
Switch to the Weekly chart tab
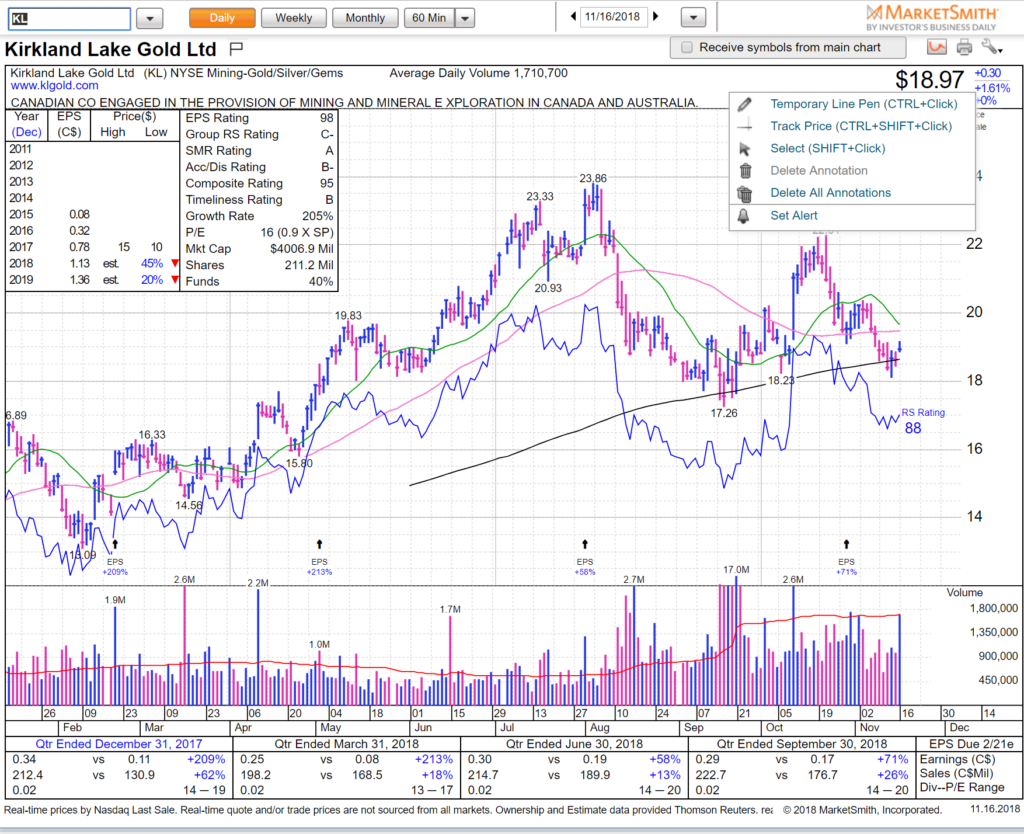[x=293, y=18]
